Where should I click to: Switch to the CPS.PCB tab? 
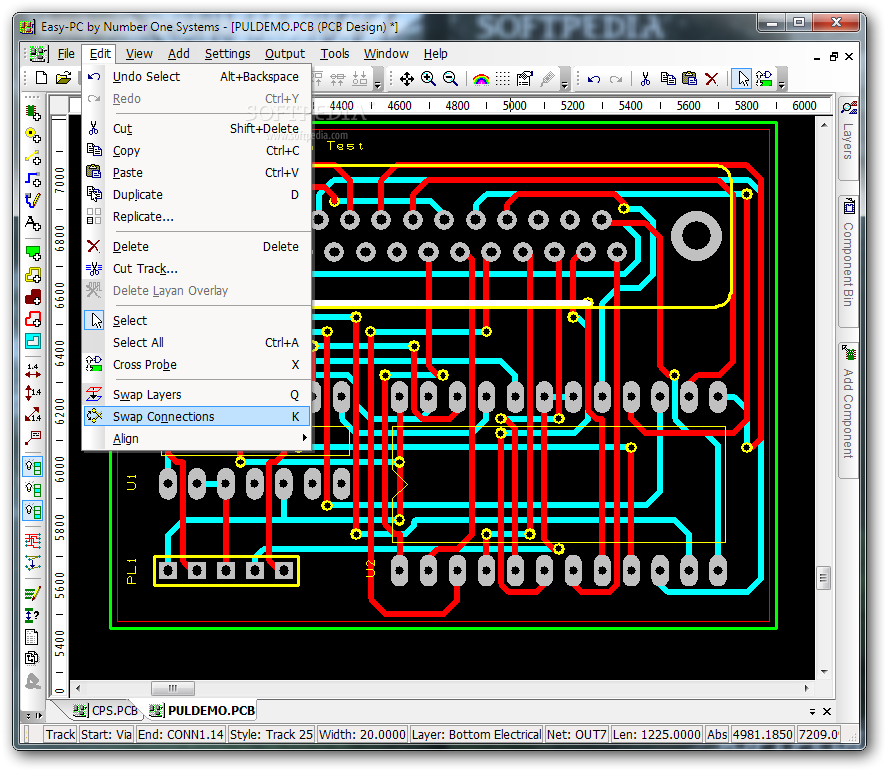tap(106, 710)
